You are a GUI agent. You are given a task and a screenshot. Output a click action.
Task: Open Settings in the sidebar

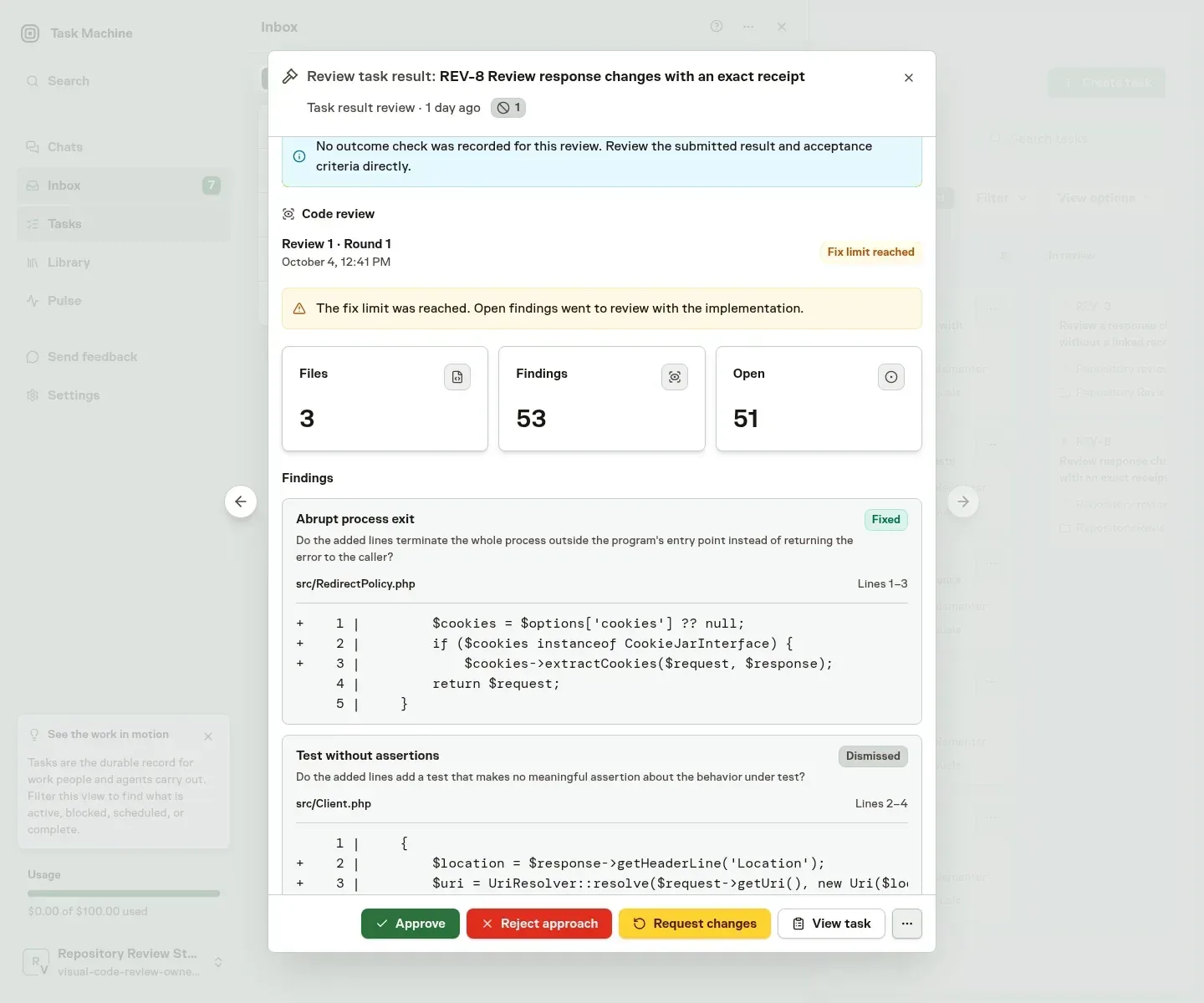pyautogui.click(x=124, y=395)
